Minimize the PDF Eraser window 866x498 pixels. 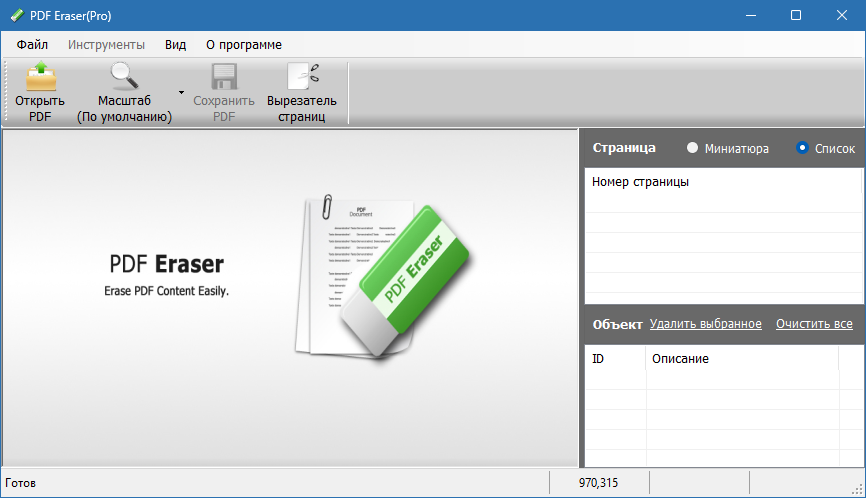[x=751, y=15]
